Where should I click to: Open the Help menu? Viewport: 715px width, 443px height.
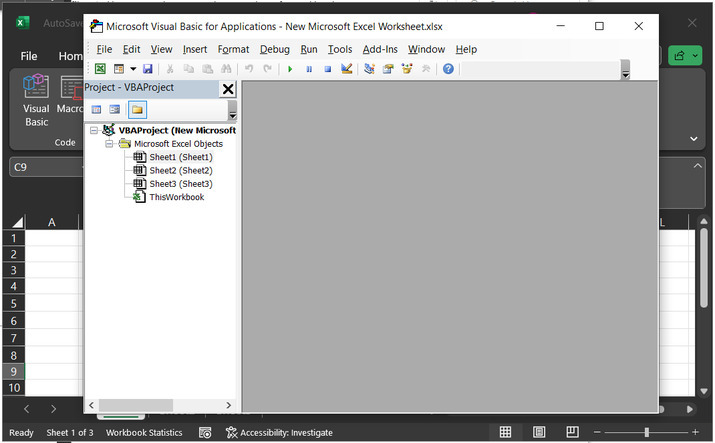pyautogui.click(x=466, y=49)
